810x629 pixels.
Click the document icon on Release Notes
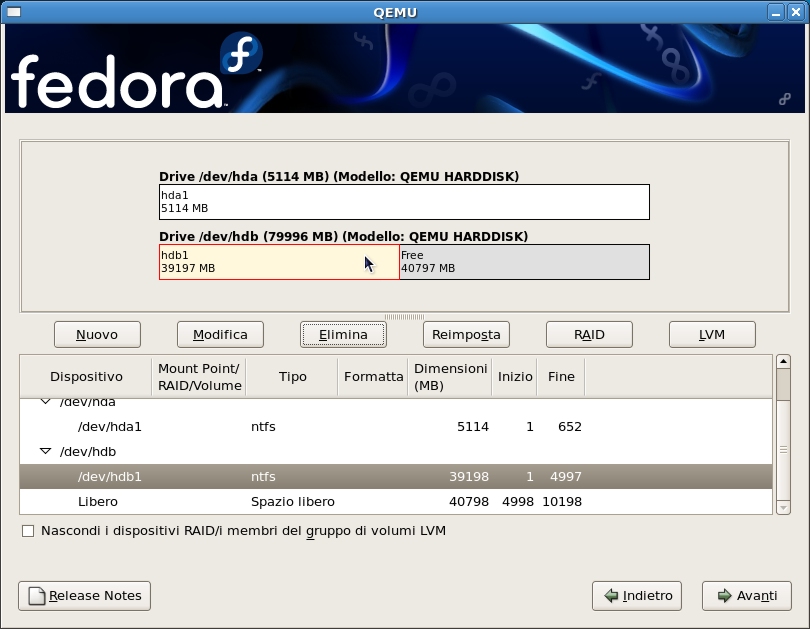tap(37, 596)
